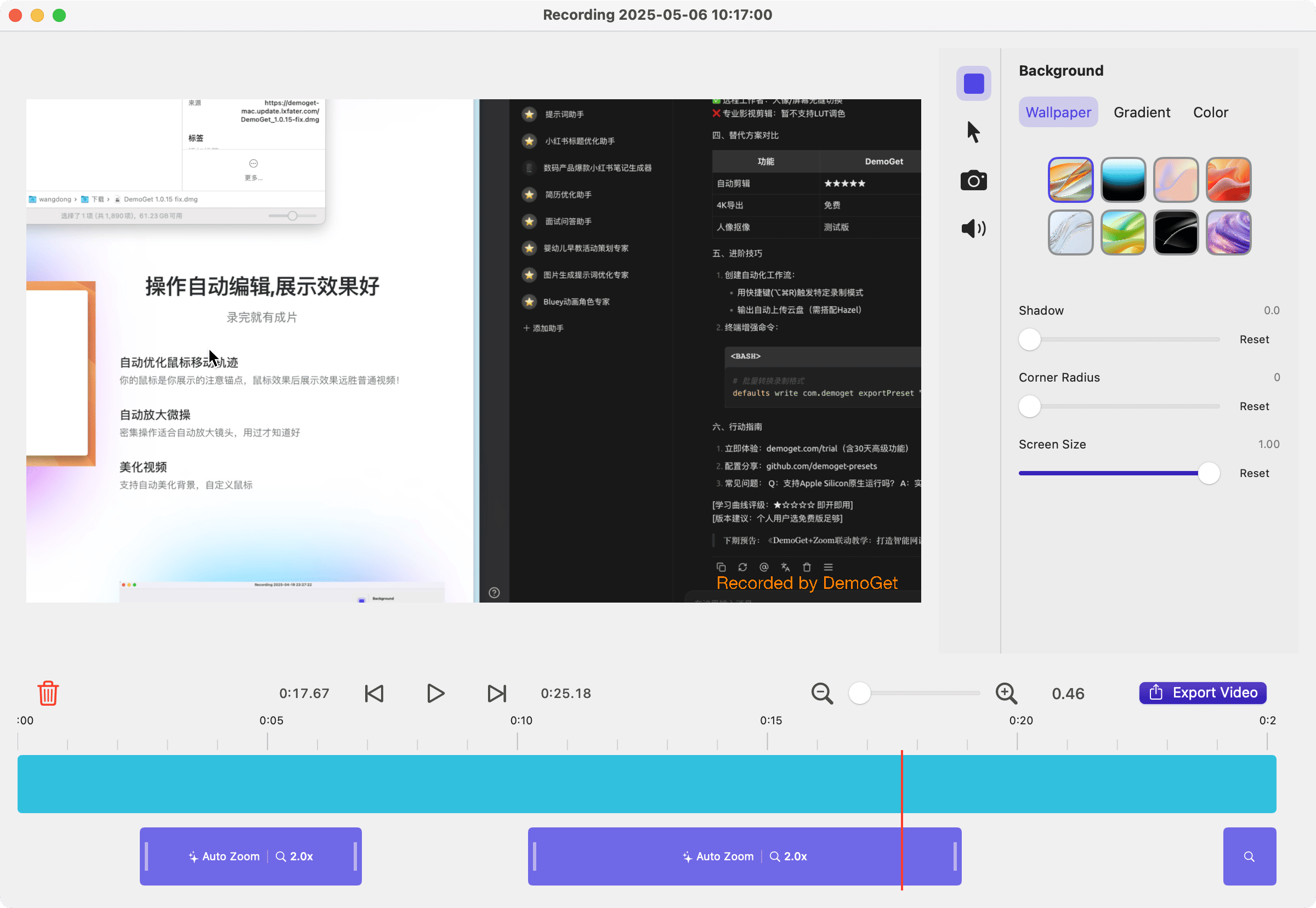The image size is (1316, 908).
Task: Zoom in the timeline with the plus magnifier
Action: [1006, 693]
